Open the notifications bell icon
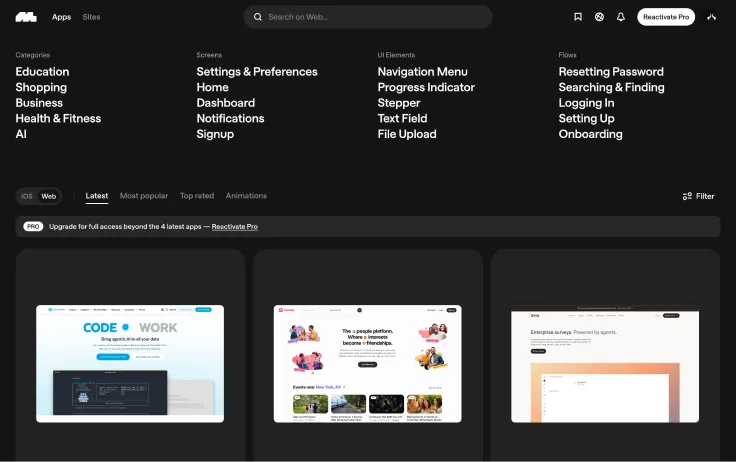The image size is (736, 462). (621, 17)
